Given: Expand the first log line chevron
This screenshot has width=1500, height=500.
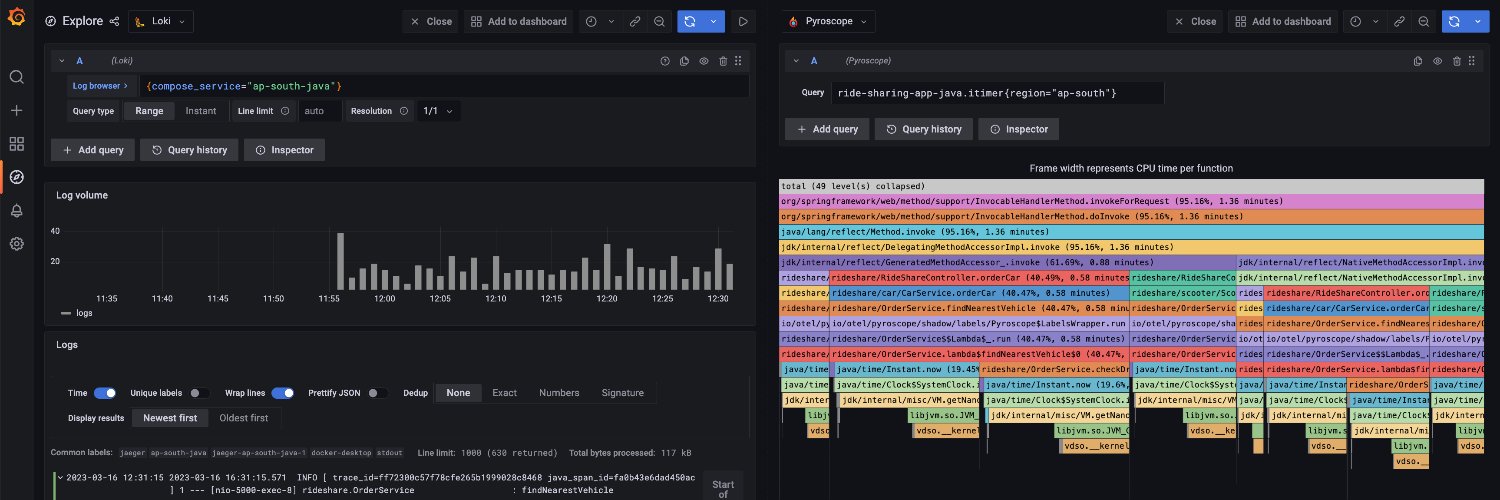Looking at the screenshot, I should 59,477.
